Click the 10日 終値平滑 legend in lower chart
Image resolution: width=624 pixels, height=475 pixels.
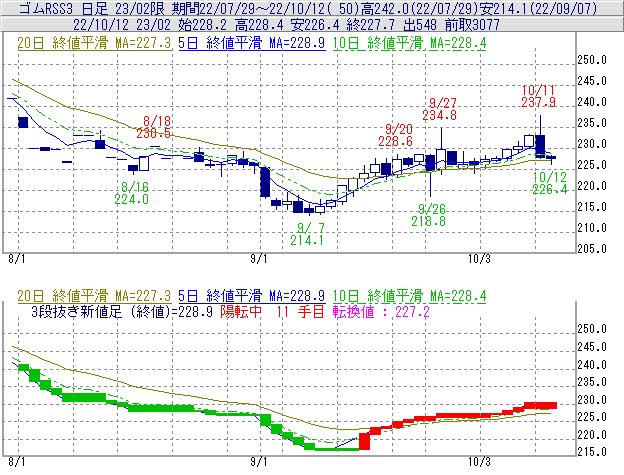pos(410,296)
